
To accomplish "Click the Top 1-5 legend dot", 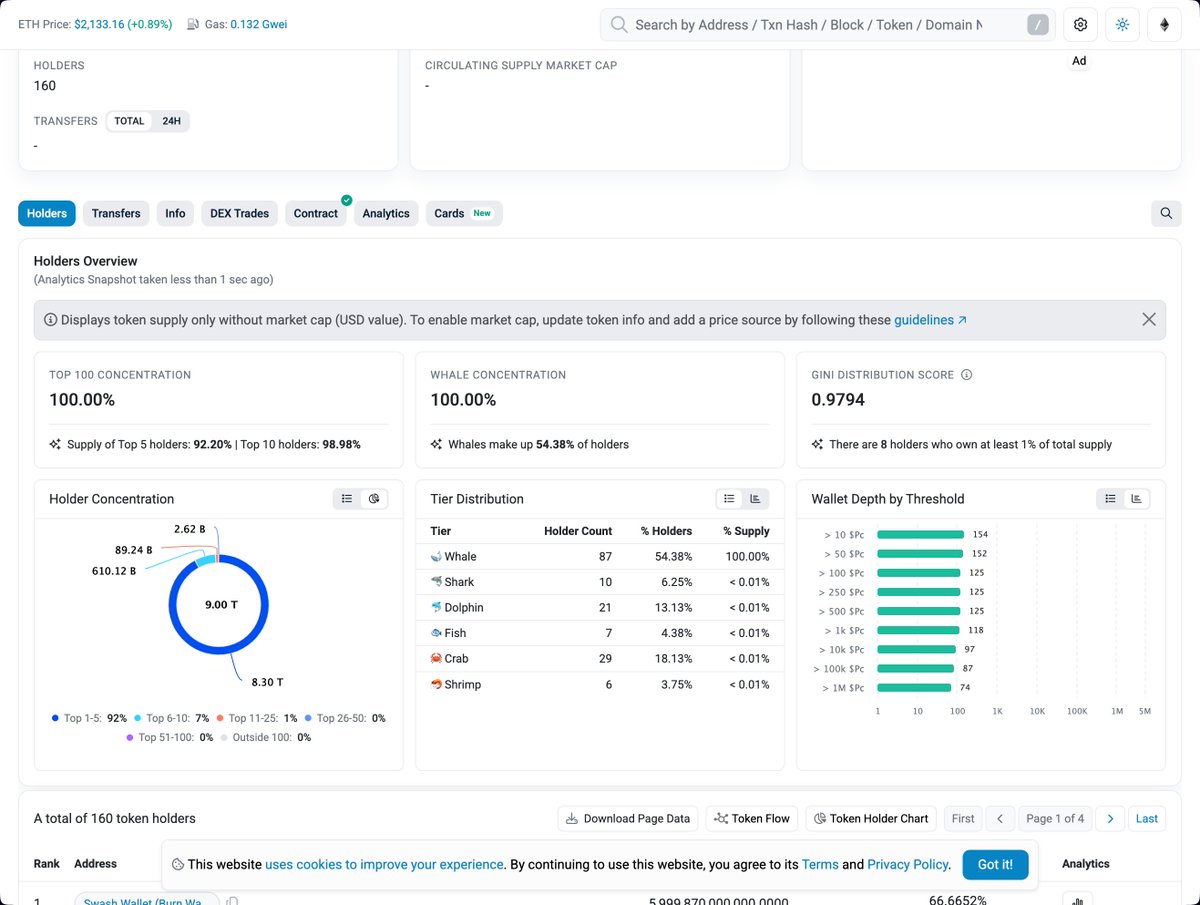I will 55,718.
